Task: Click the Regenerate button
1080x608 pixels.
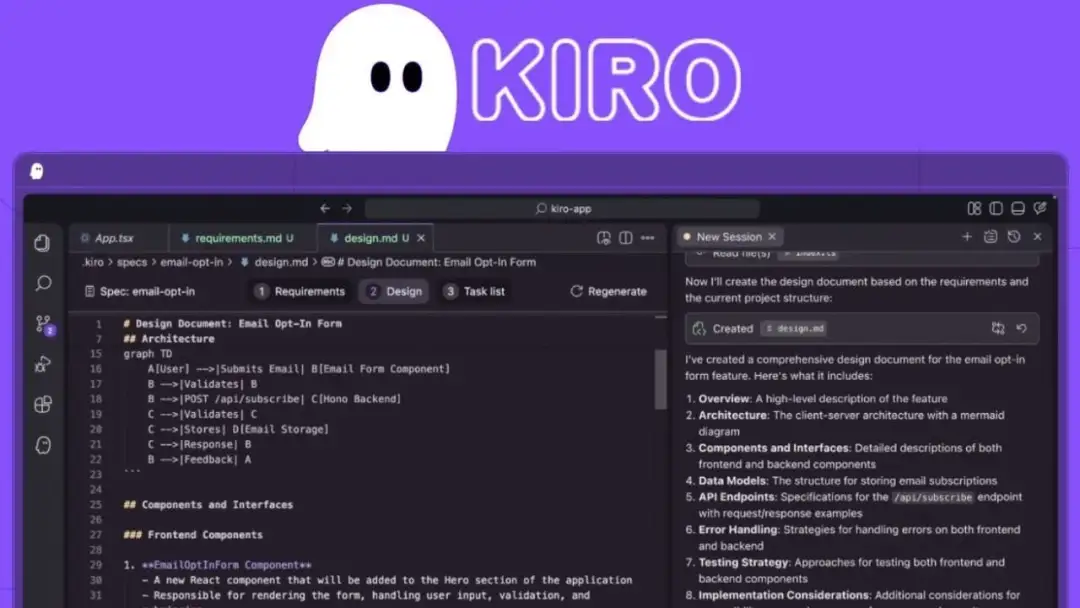Action: pyautogui.click(x=609, y=291)
